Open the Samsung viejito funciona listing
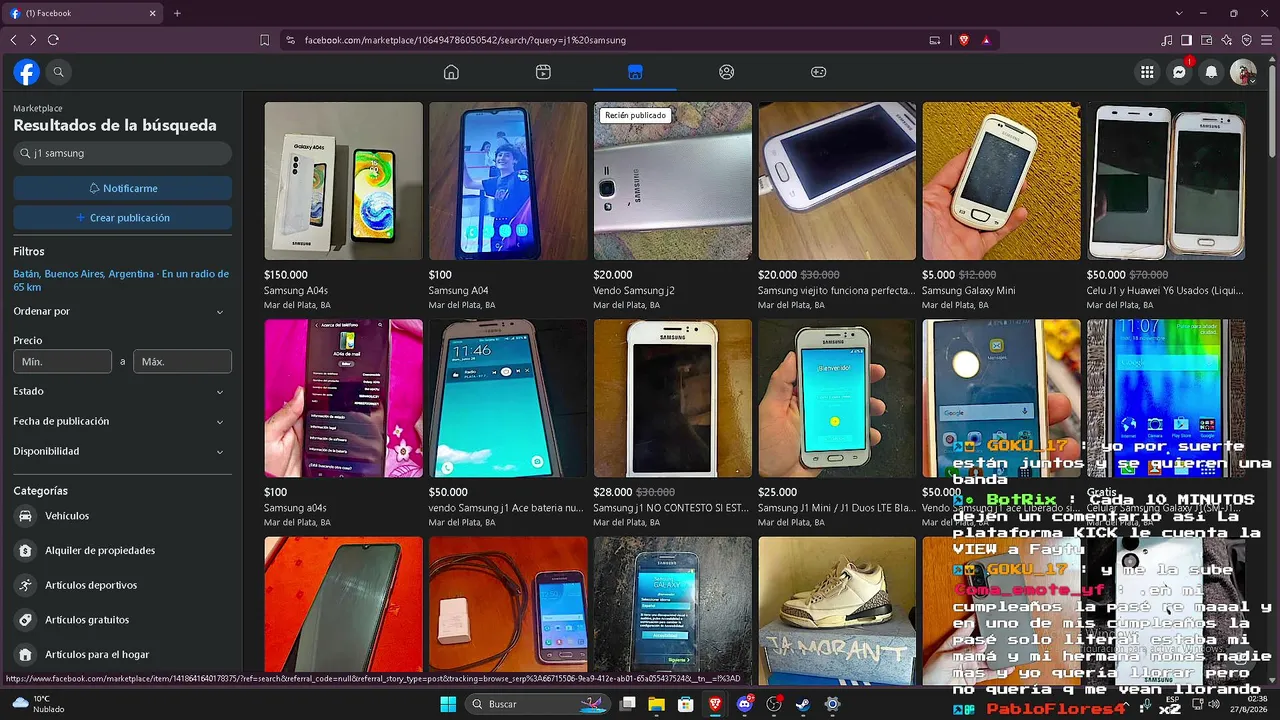 (837, 206)
